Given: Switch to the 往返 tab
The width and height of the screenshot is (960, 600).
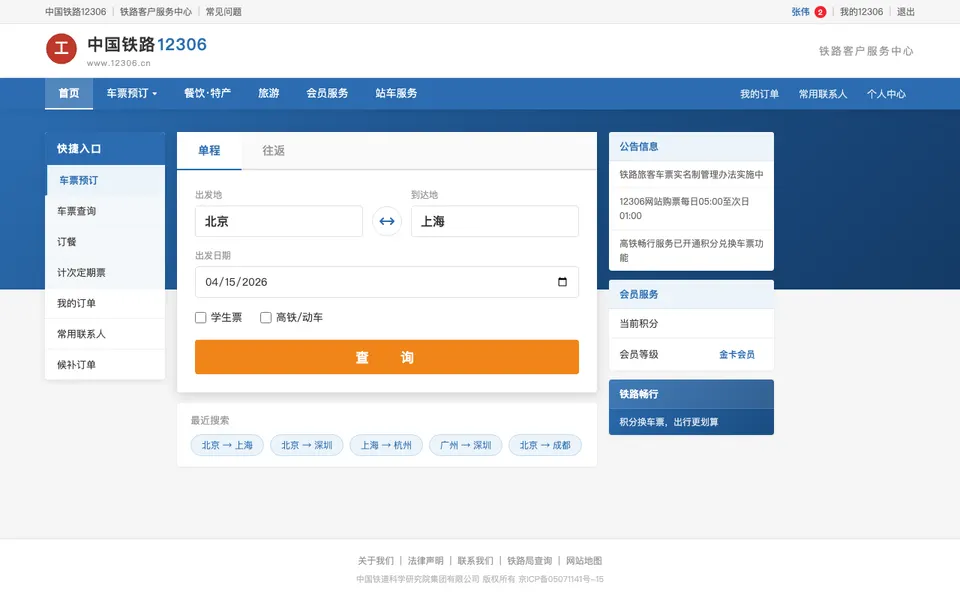Looking at the screenshot, I should [274, 151].
